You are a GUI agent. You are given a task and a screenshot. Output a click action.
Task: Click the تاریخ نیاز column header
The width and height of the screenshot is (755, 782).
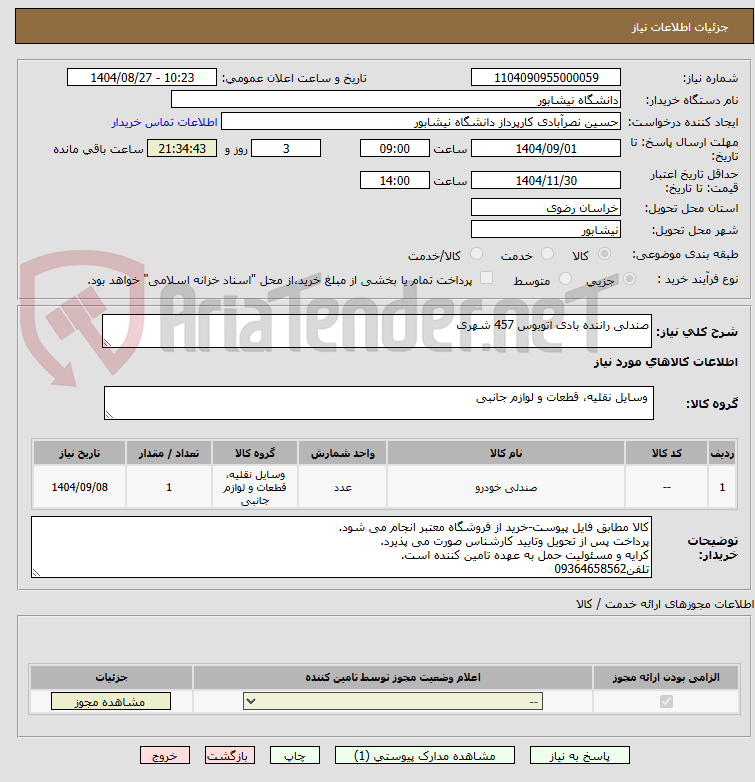coord(79,453)
